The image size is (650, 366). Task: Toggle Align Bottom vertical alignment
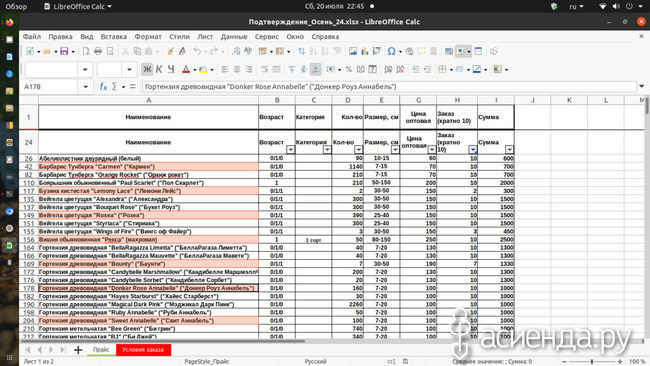[315, 69]
